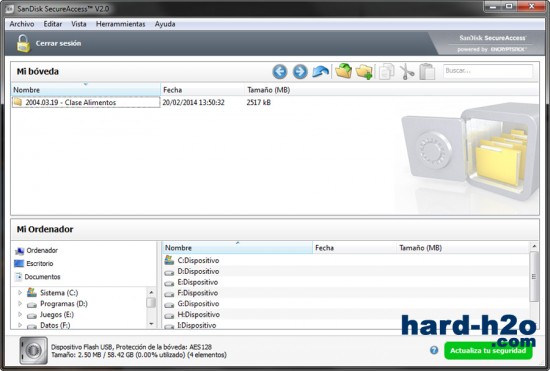Viewport: 550px width, 371px height.
Task: Select Juegos (E:) in the tree
Action: tap(57, 315)
